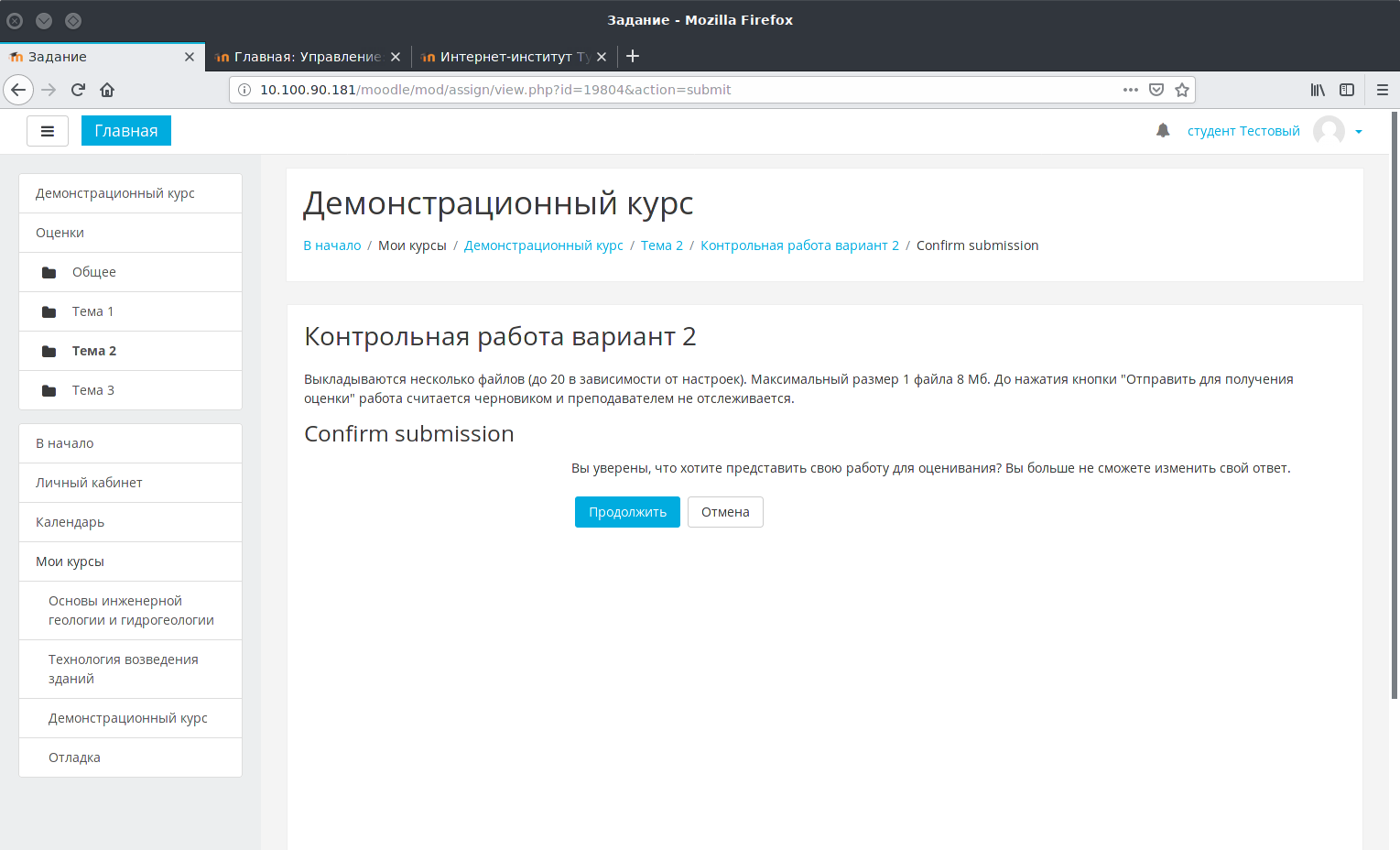Viewport: 1400px width, 850px height.
Task: Click folder icon beside Тема 1
Action: [x=49, y=311]
